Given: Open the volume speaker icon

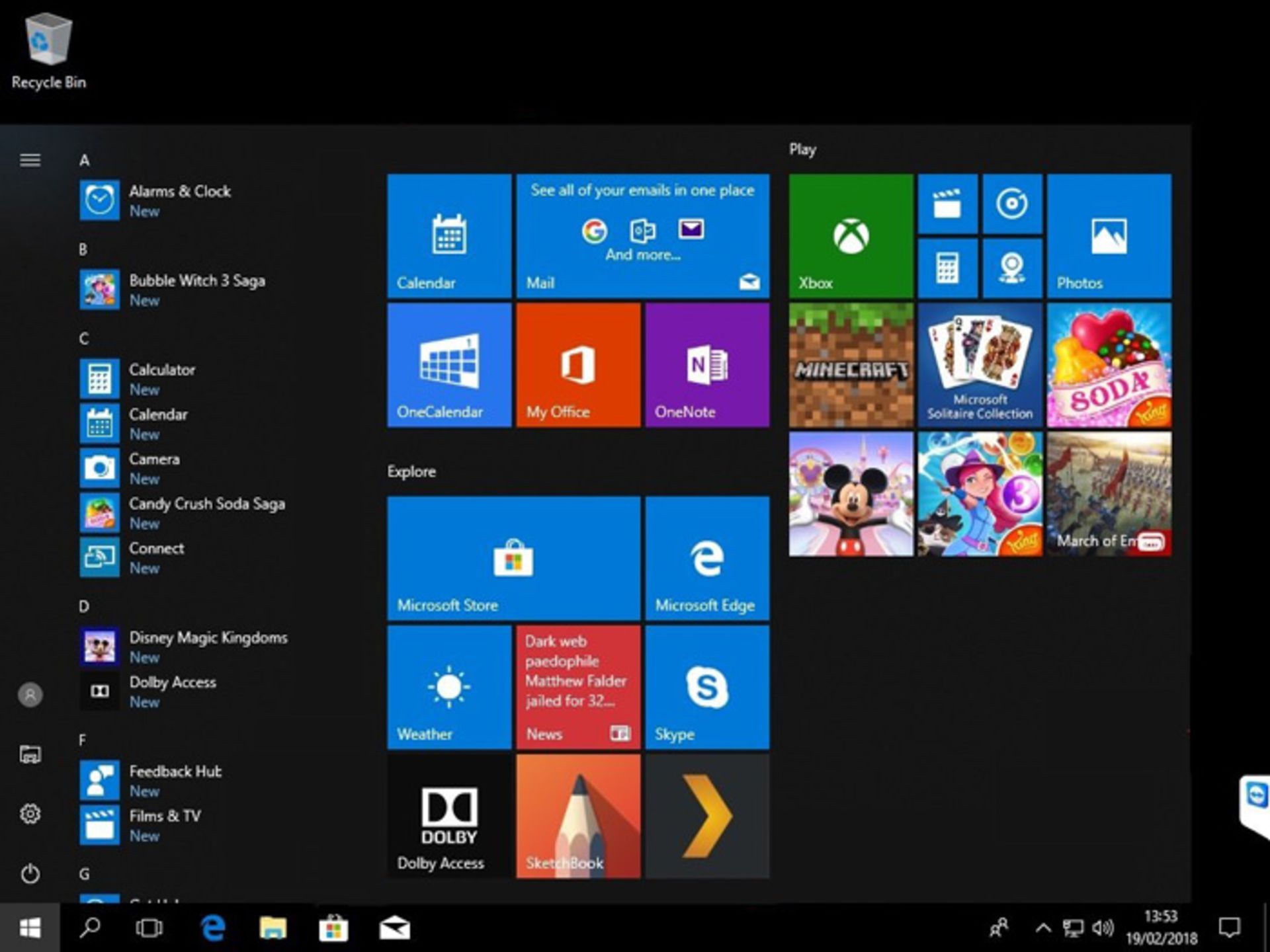Looking at the screenshot, I should (1103, 928).
